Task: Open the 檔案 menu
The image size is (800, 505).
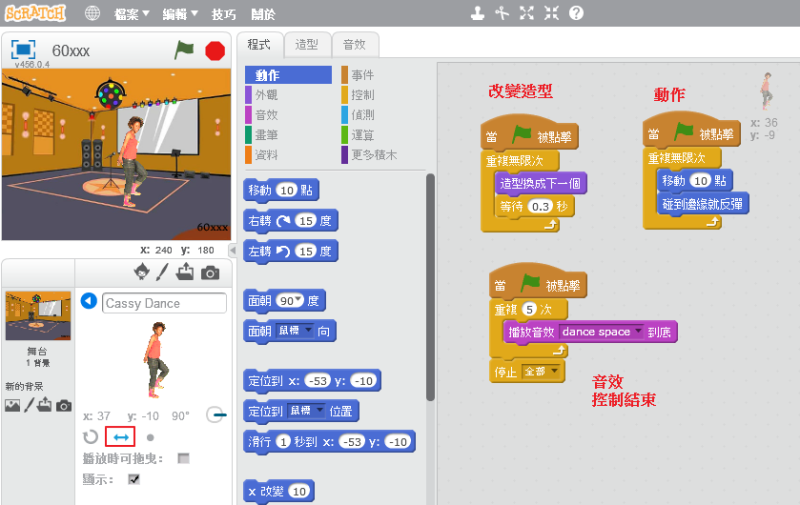Action: click(130, 14)
